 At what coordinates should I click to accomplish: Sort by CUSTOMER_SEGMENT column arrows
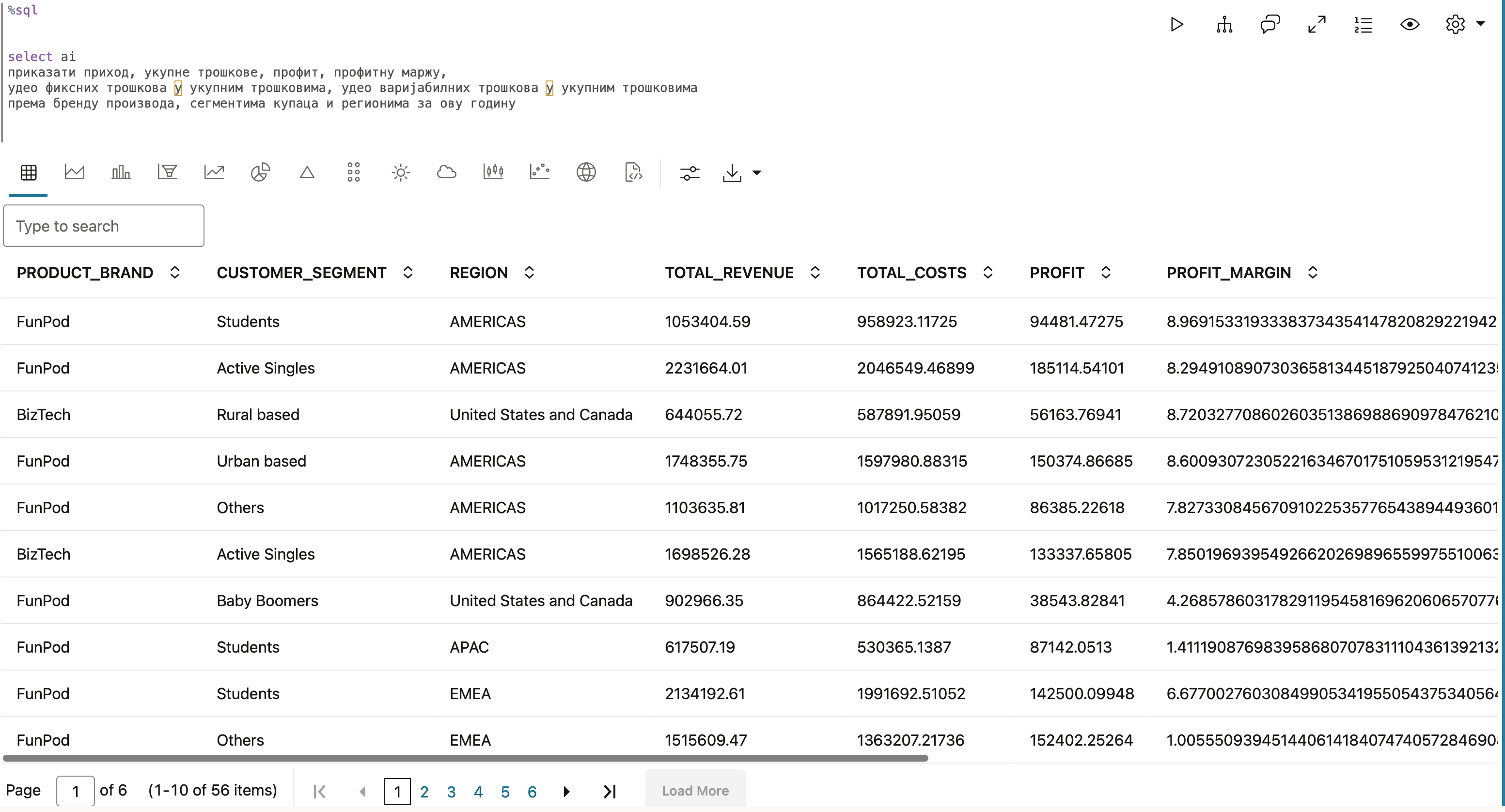[408, 273]
